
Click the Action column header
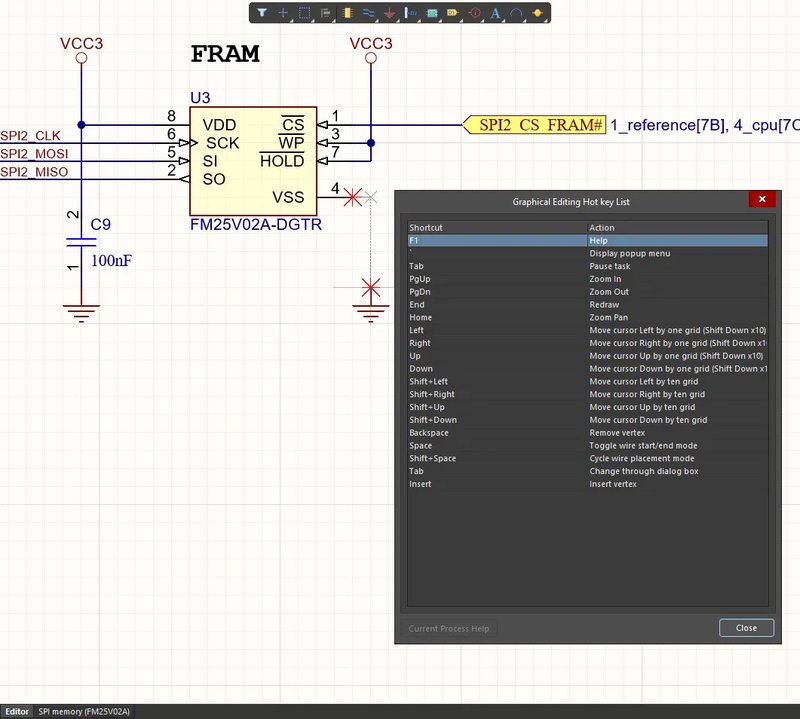678,228
